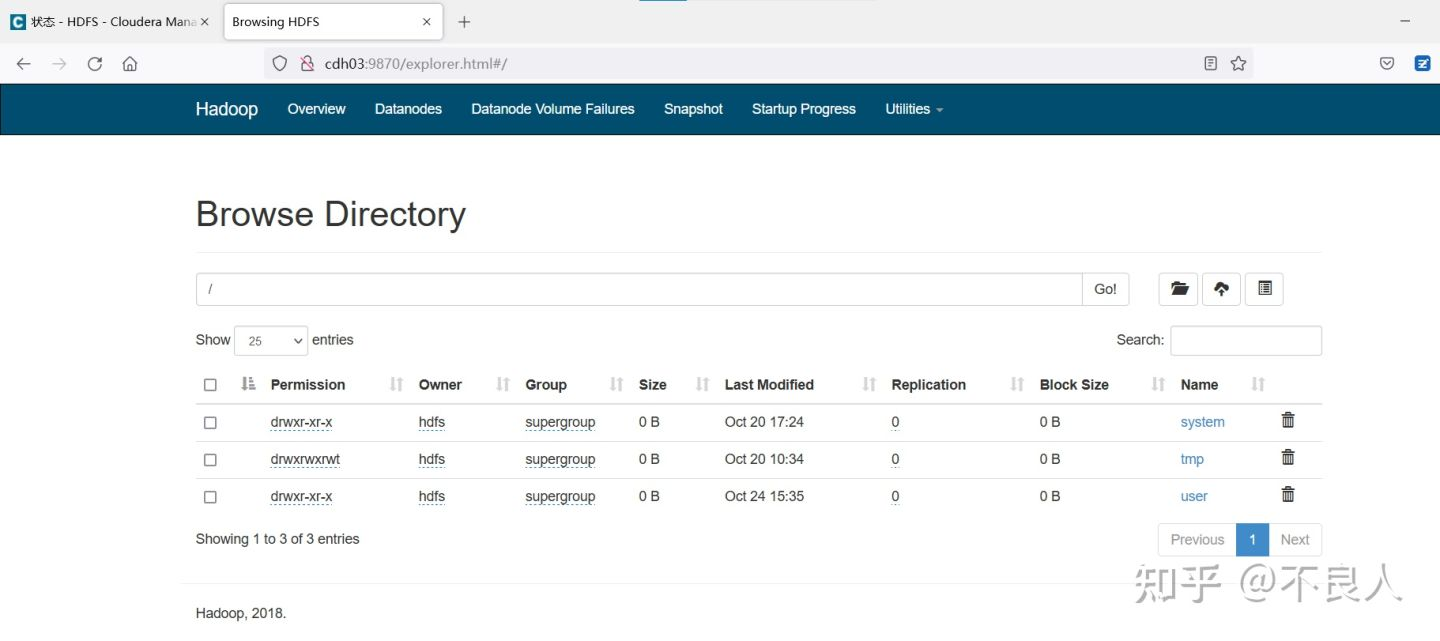
Task: Click the sort-ascending icon in first header column
Action: click(x=249, y=384)
